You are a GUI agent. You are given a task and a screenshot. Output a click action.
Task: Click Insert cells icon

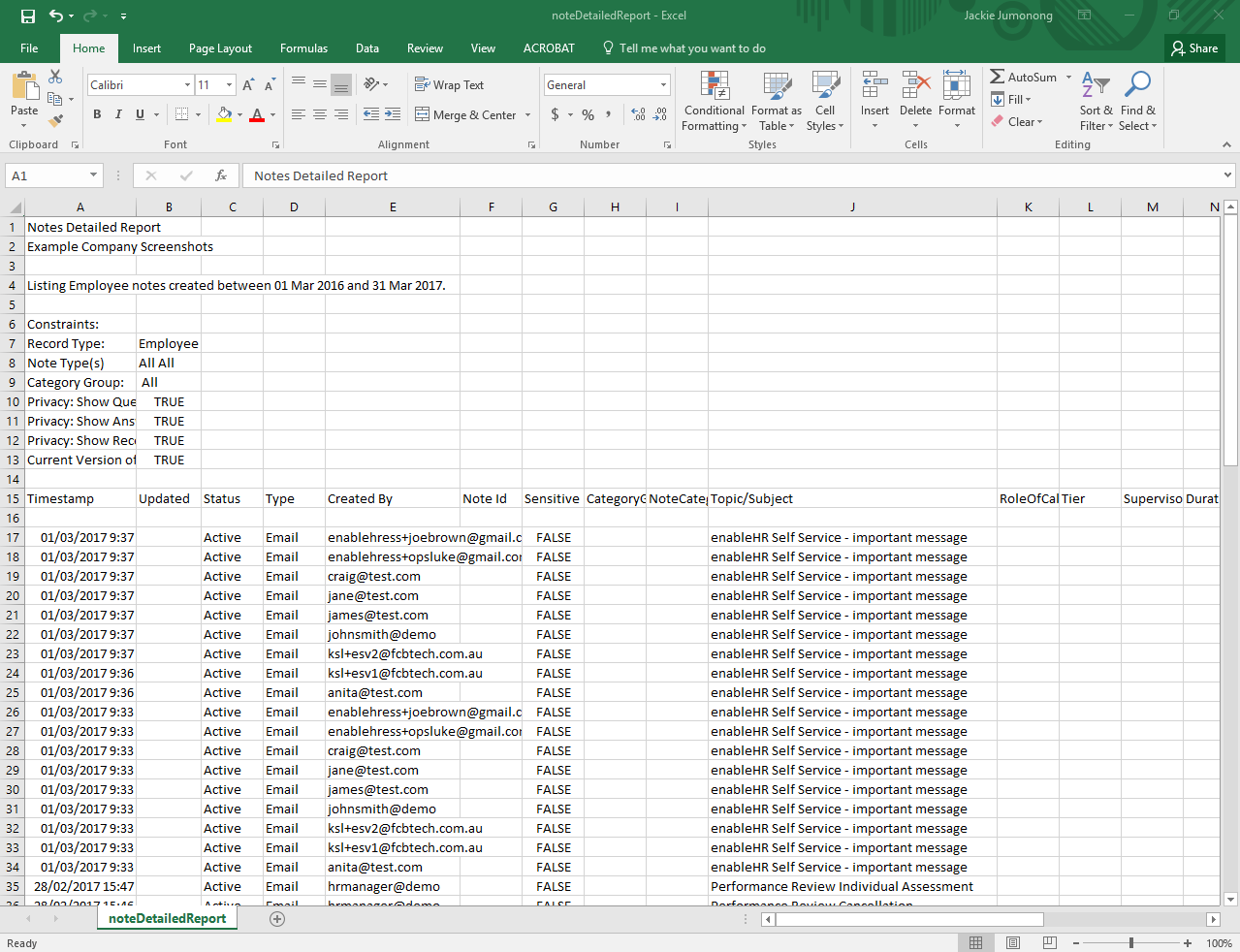click(x=874, y=85)
